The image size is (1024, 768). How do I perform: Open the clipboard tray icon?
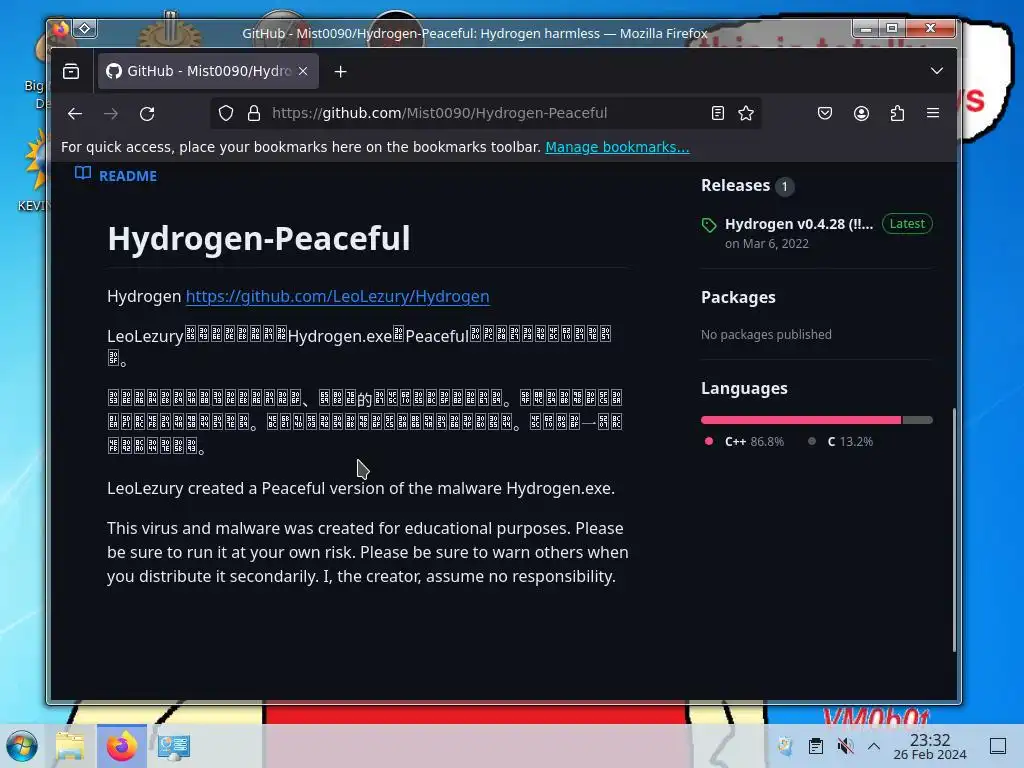click(x=816, y=746)
